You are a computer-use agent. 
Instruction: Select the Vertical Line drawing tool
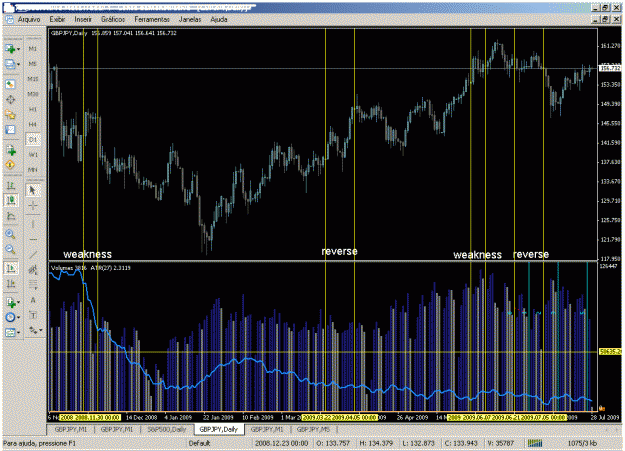pos(33,225)
